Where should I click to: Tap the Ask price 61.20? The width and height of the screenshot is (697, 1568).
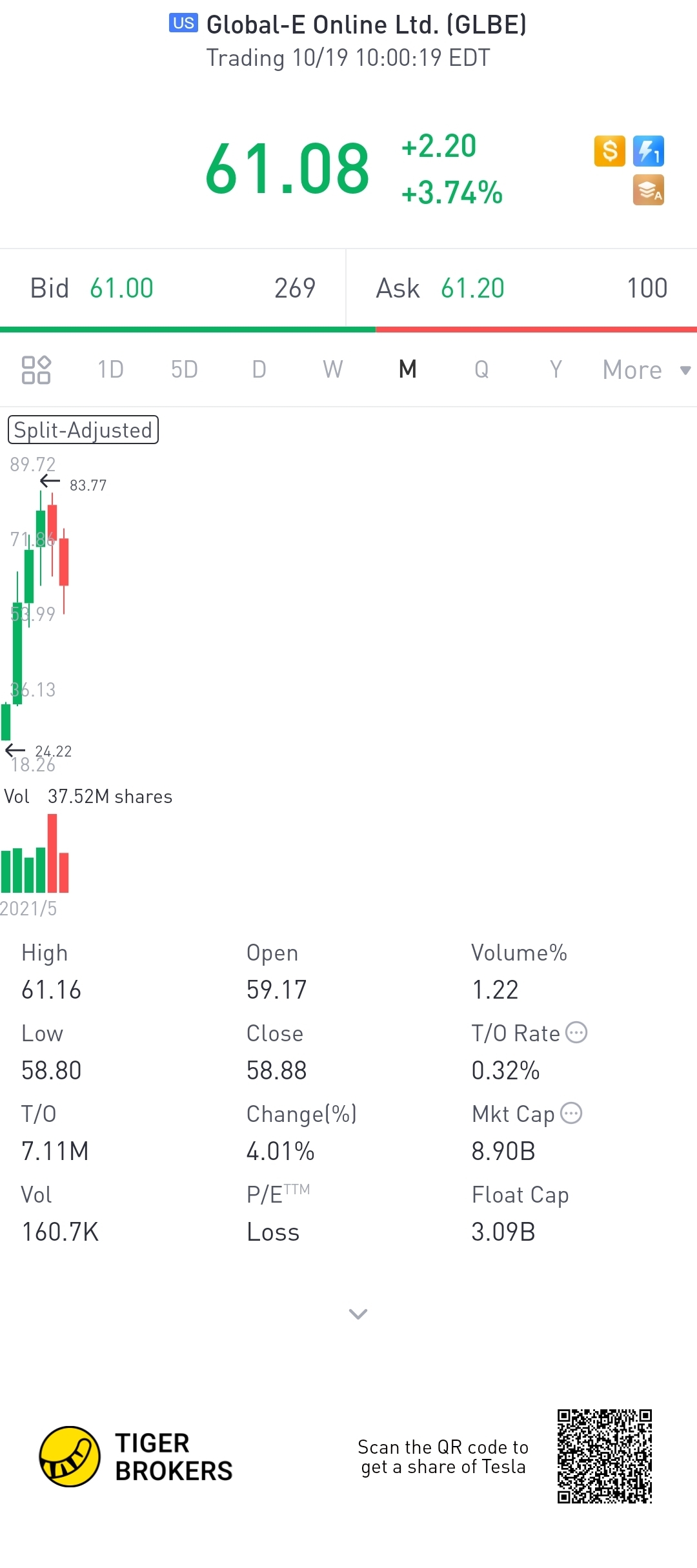point(472,289)
